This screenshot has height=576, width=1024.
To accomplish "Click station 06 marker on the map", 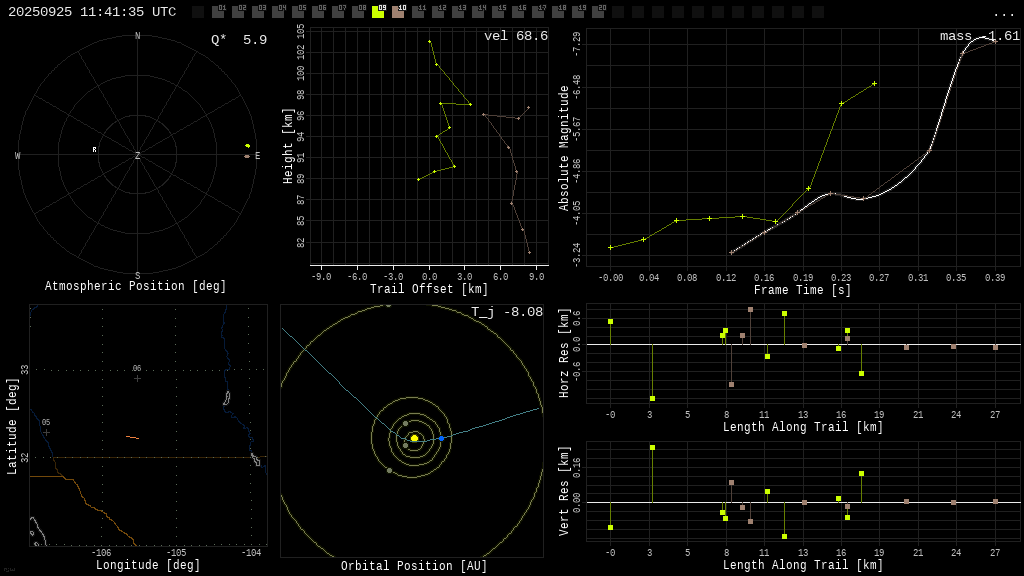I will pyautogui.click(x=137, y=378).
